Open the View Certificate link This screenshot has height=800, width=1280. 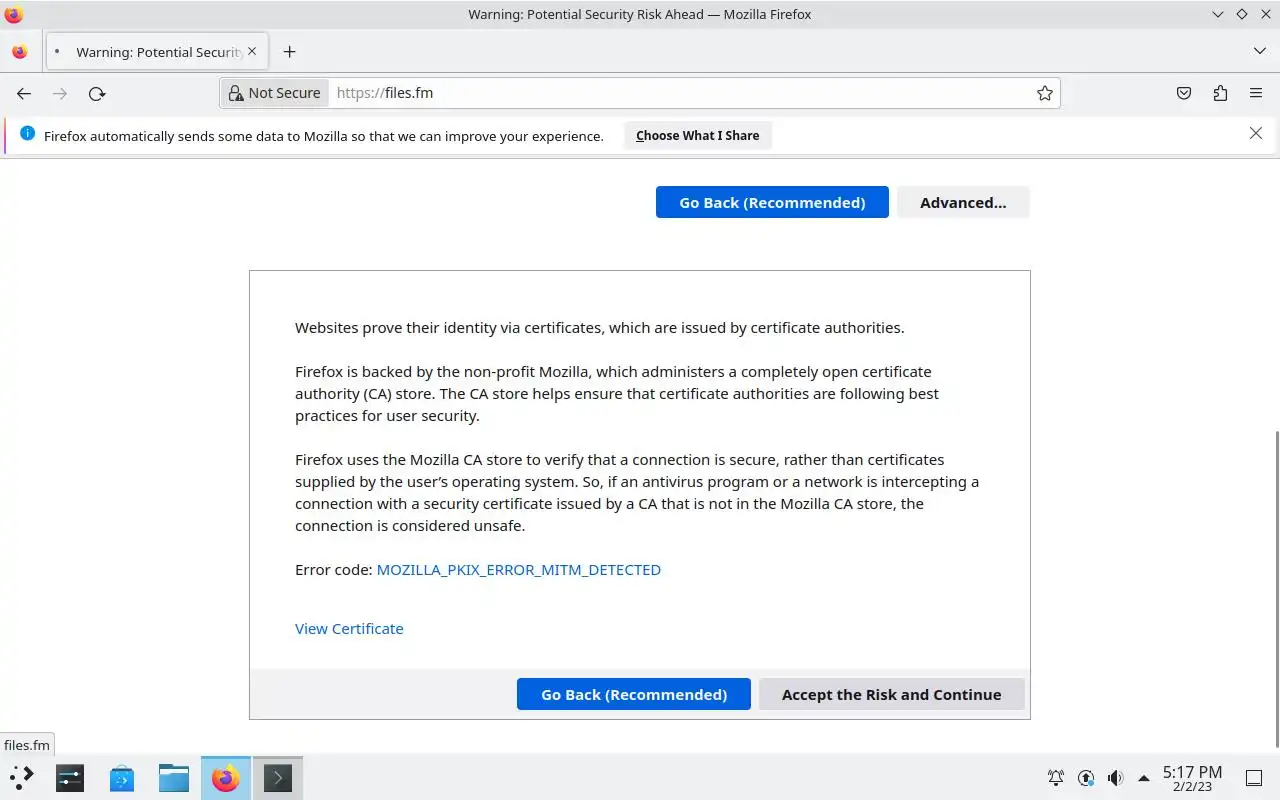pos(349,629)
